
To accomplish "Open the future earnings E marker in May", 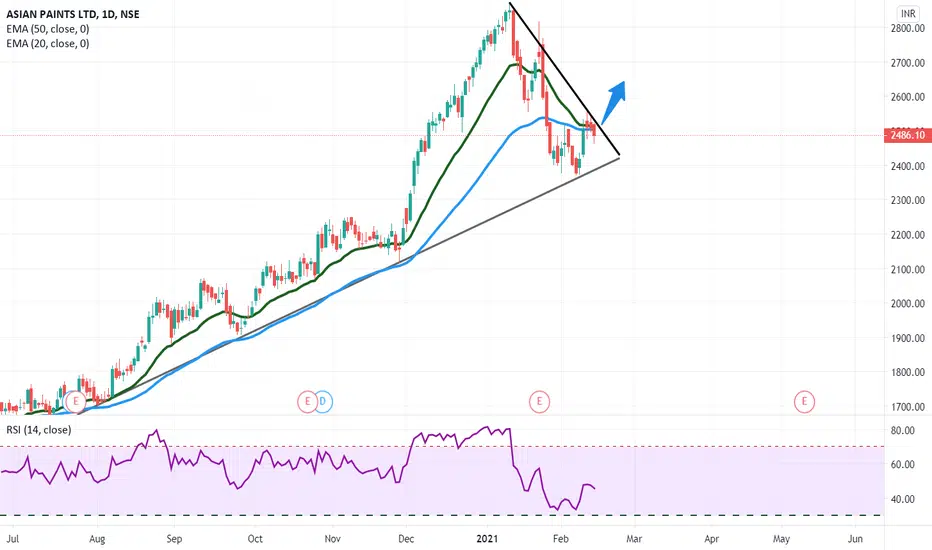I will click(x=804, y=401).
